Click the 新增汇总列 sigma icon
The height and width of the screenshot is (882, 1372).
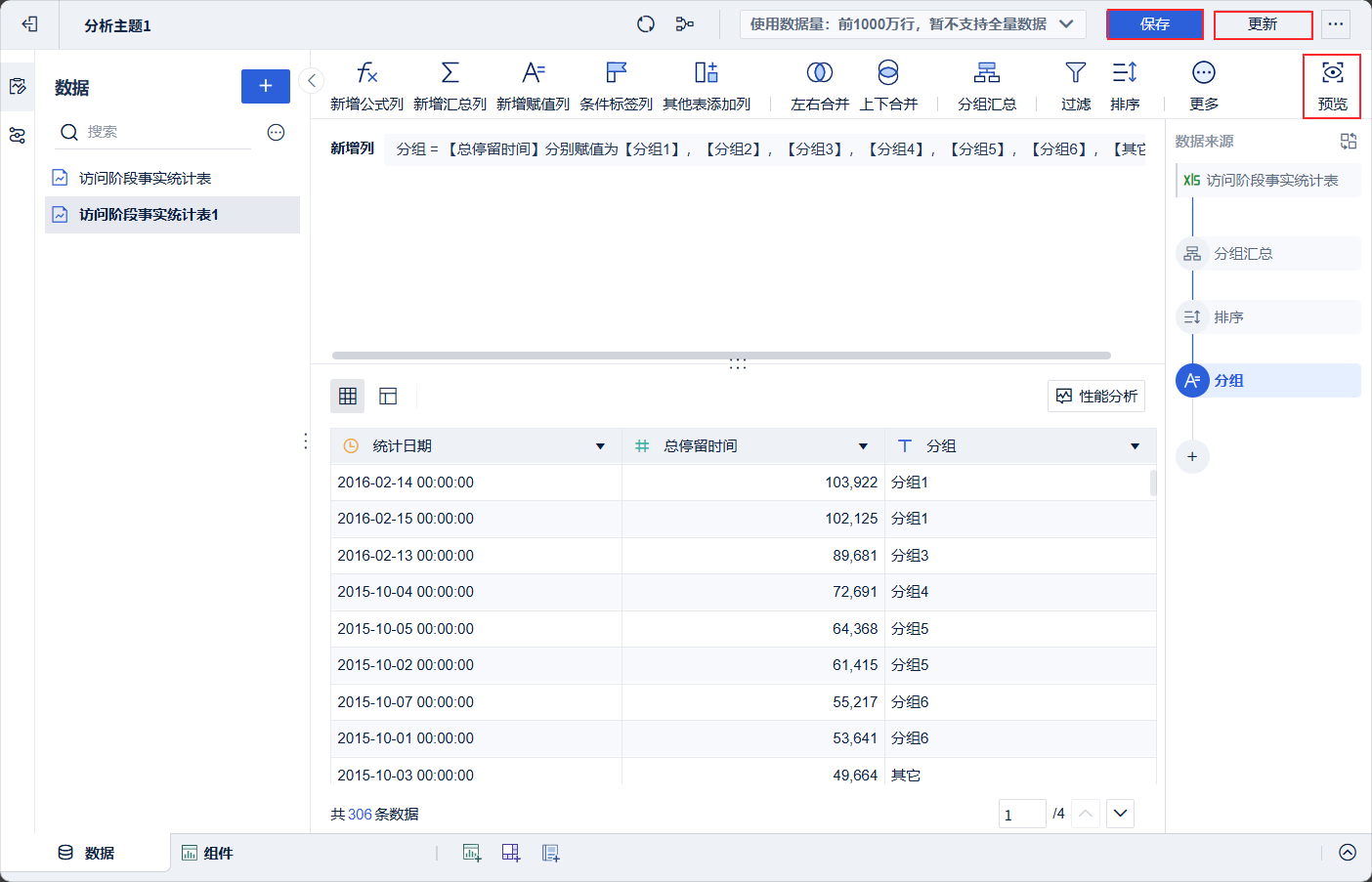[450, 73]
